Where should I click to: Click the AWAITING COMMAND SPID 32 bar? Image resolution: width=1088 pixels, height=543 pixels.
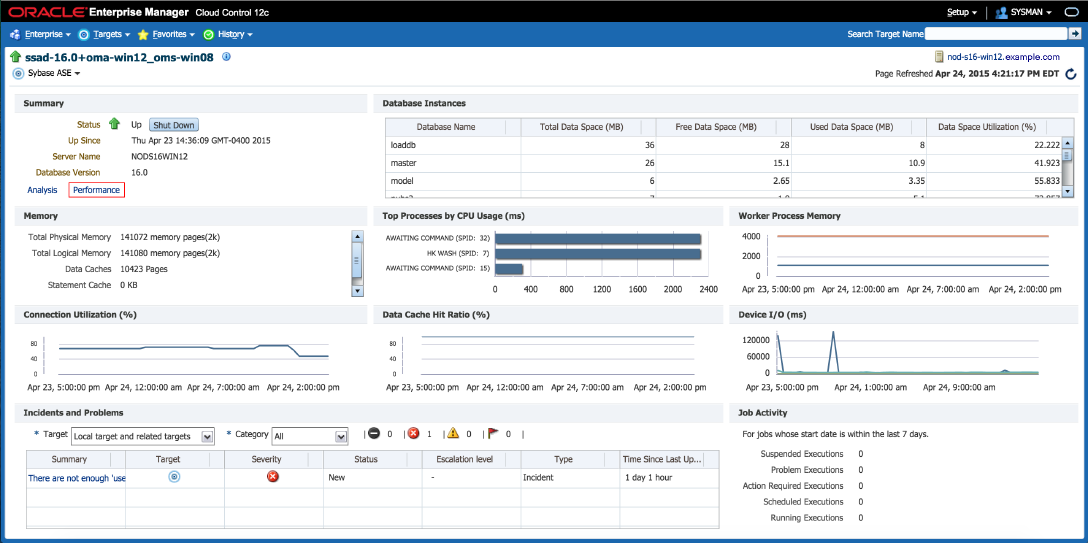click(x=598, y=239)
